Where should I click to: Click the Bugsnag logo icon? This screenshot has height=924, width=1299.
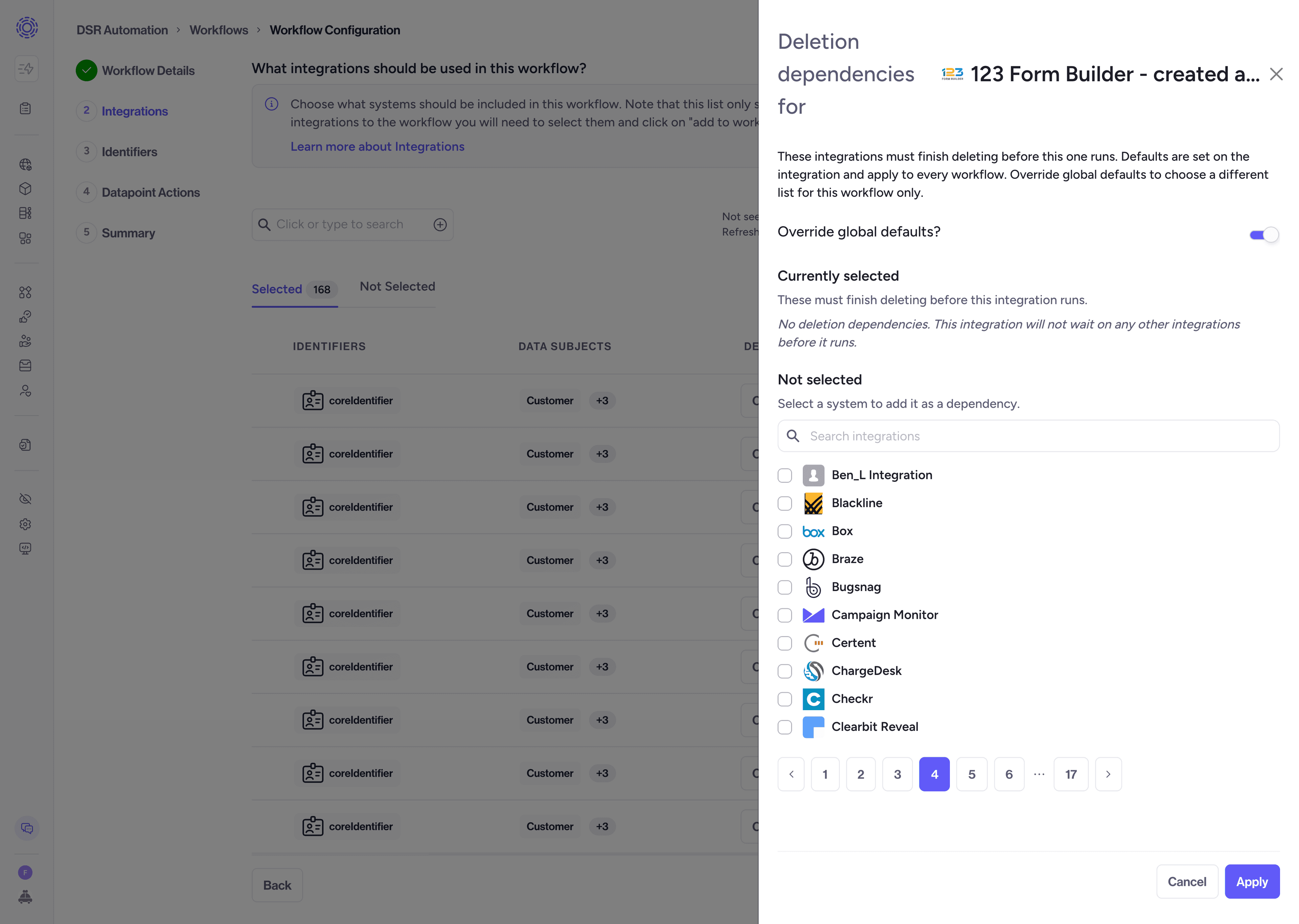point(813,587)
